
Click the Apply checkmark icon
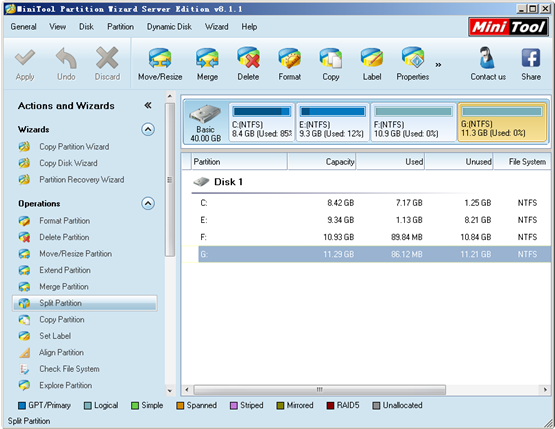tap(25, 58)
